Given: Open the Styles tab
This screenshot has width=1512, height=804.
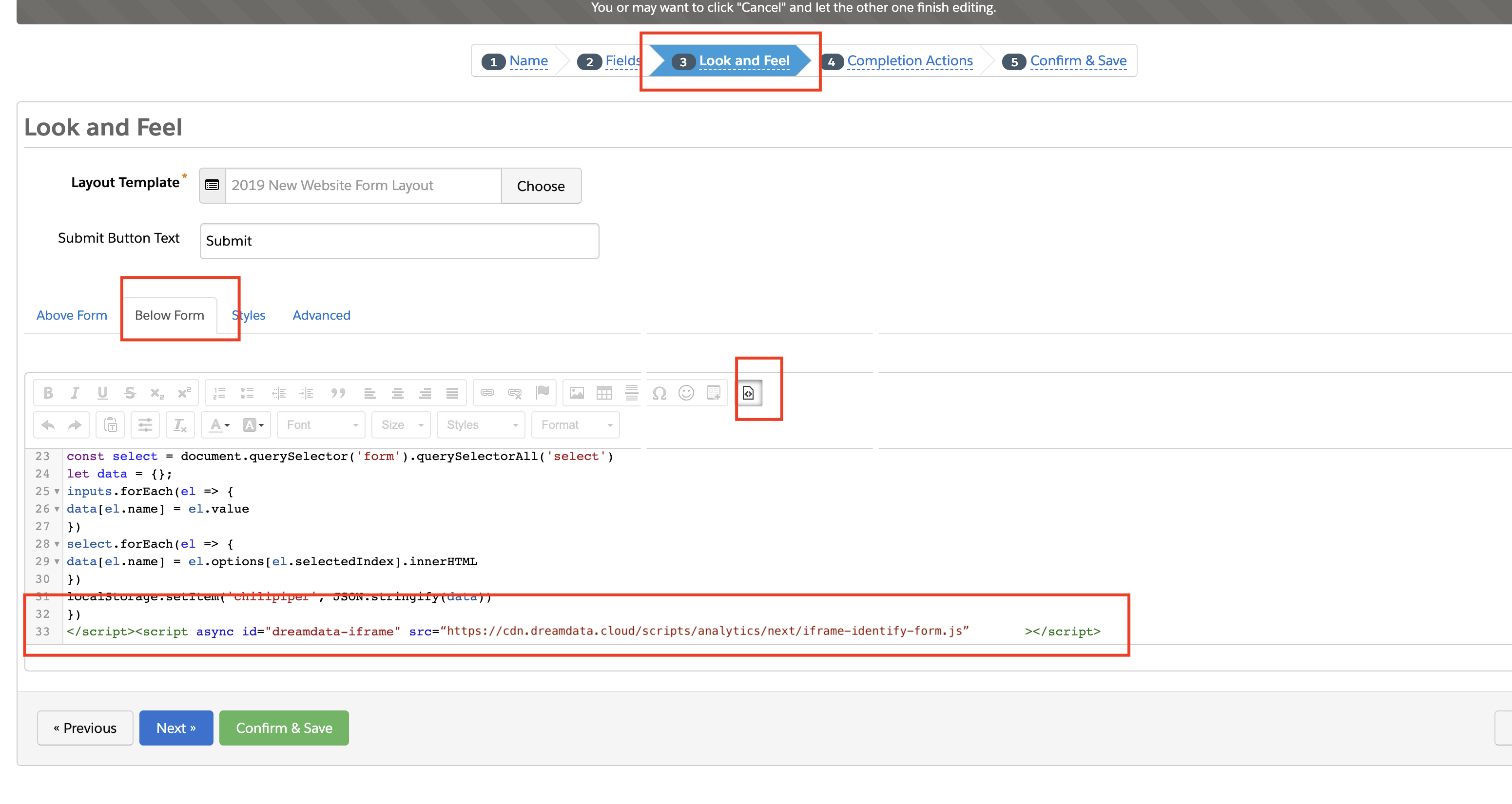Looking at the screenshot, I should pos(249,315).
